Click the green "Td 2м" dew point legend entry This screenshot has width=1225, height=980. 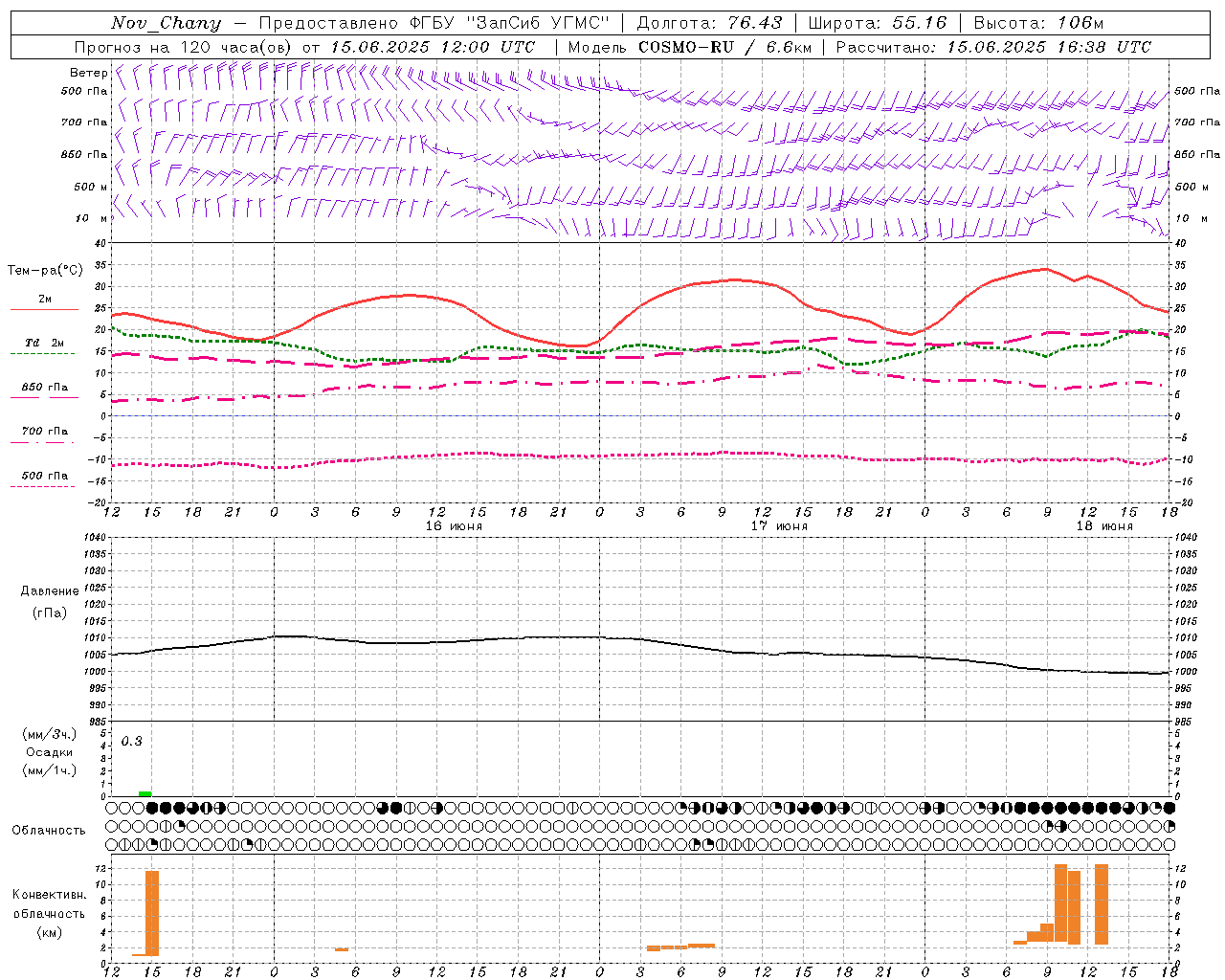[44, 343]
